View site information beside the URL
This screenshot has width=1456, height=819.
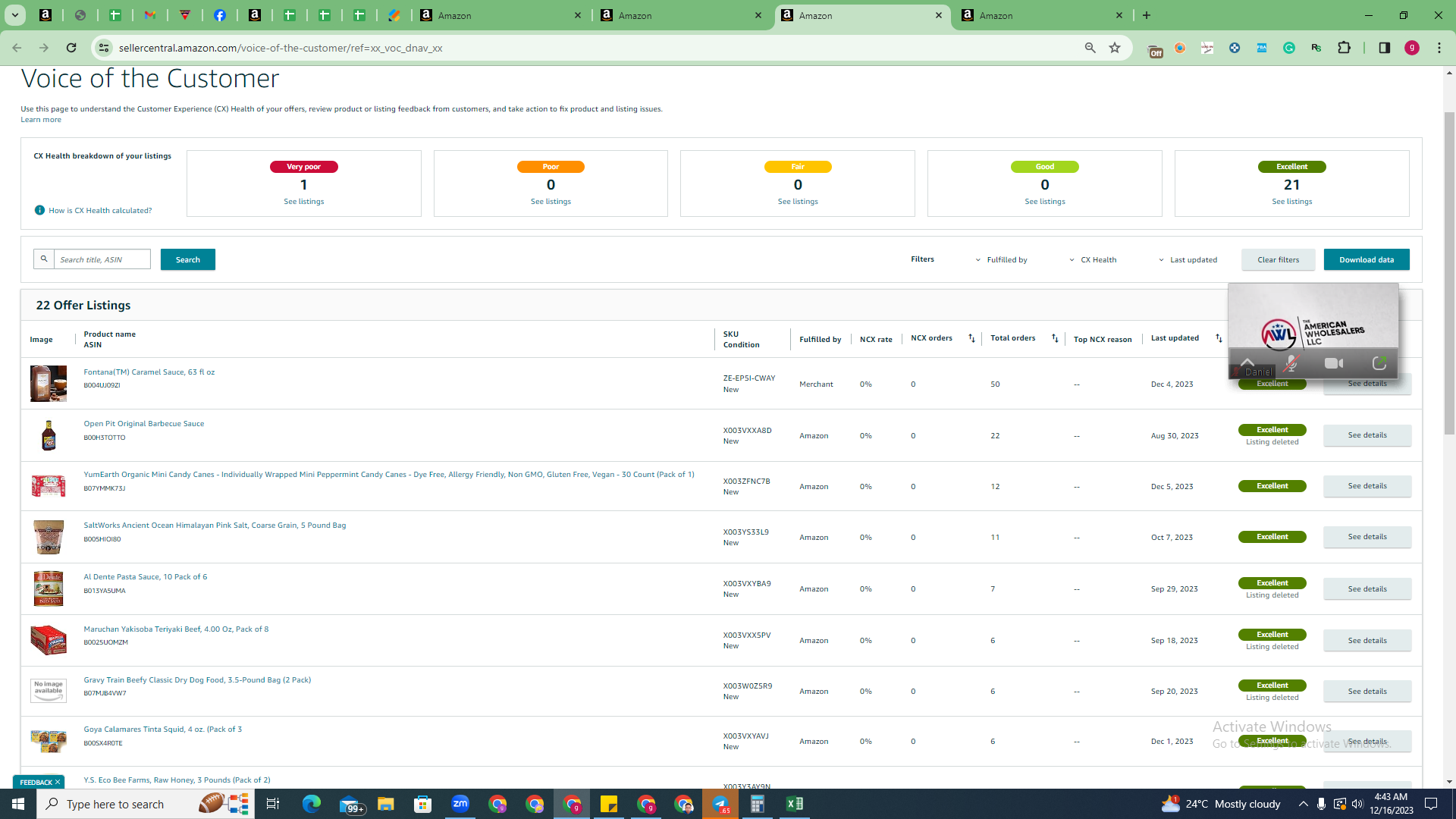(x=104, y=48)
